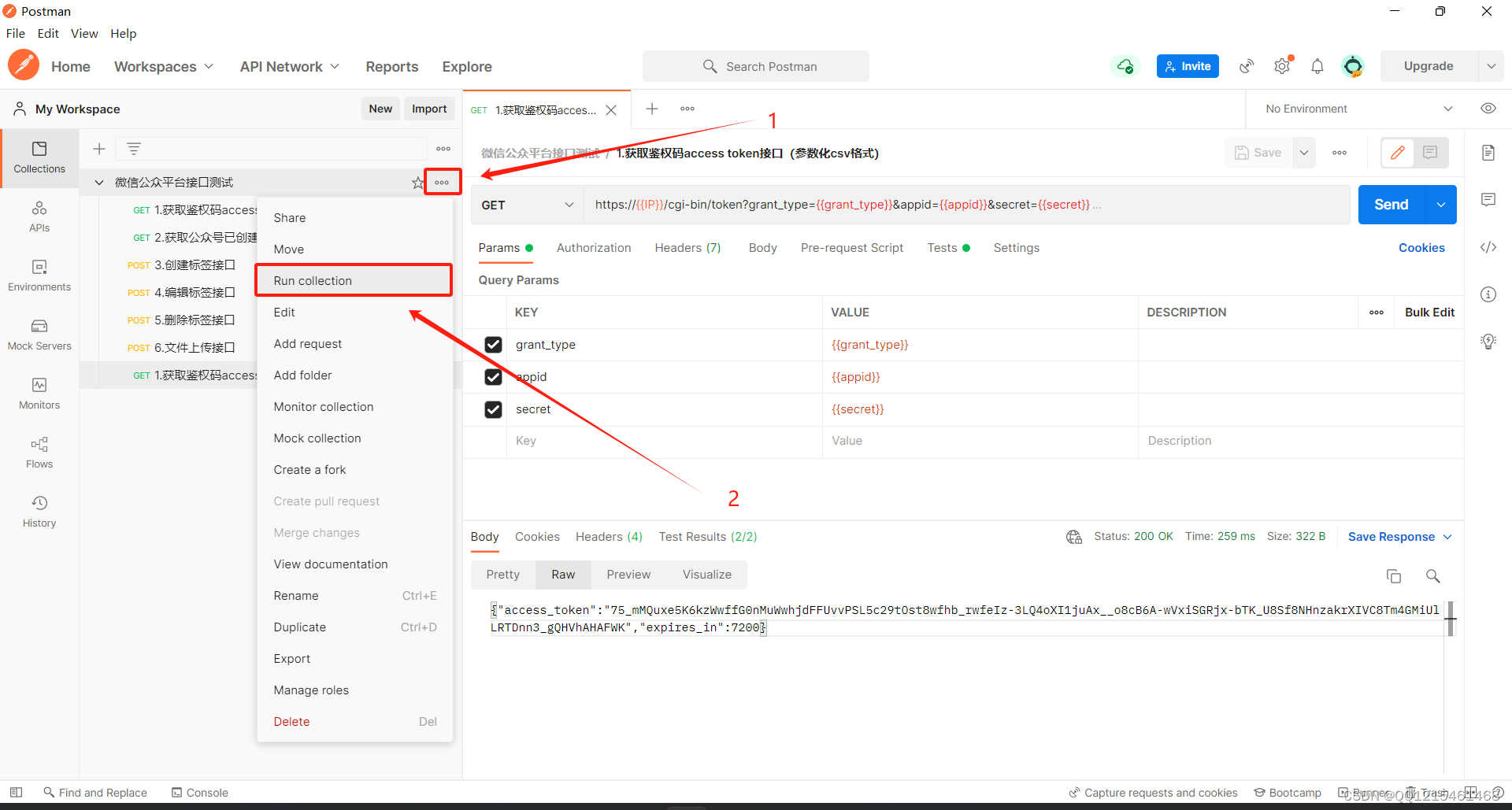This screenshot has height=810, width=1512.
Task: Star the 微信公众平台接口测试 collection
Action: click(417, 183)
